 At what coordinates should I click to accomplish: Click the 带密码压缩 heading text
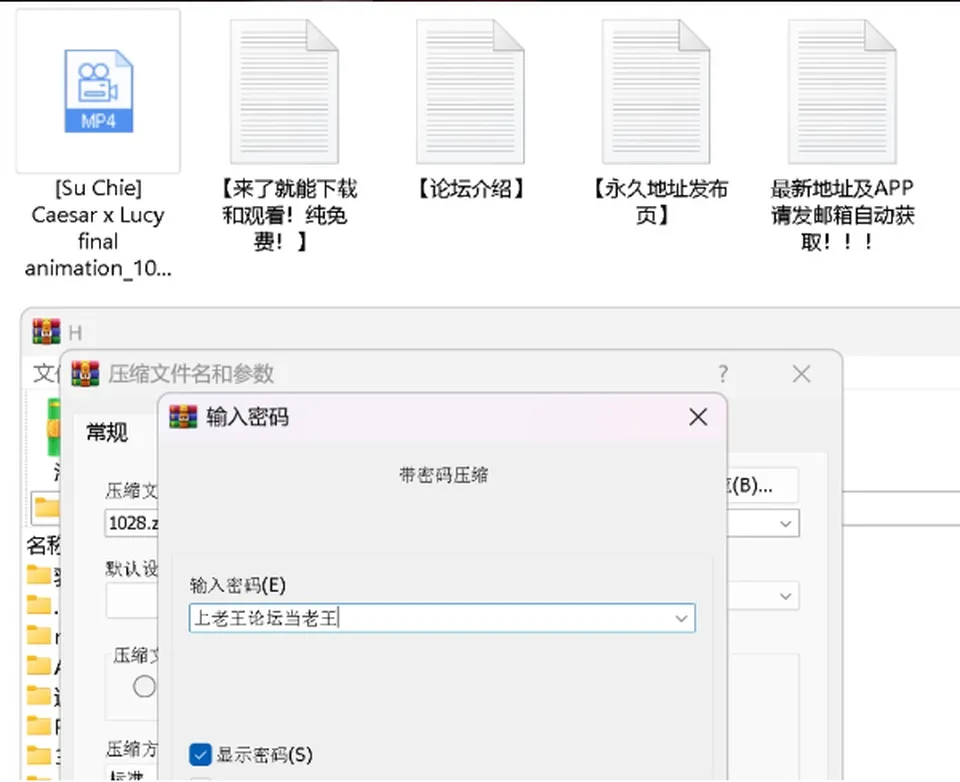point(443,475)
